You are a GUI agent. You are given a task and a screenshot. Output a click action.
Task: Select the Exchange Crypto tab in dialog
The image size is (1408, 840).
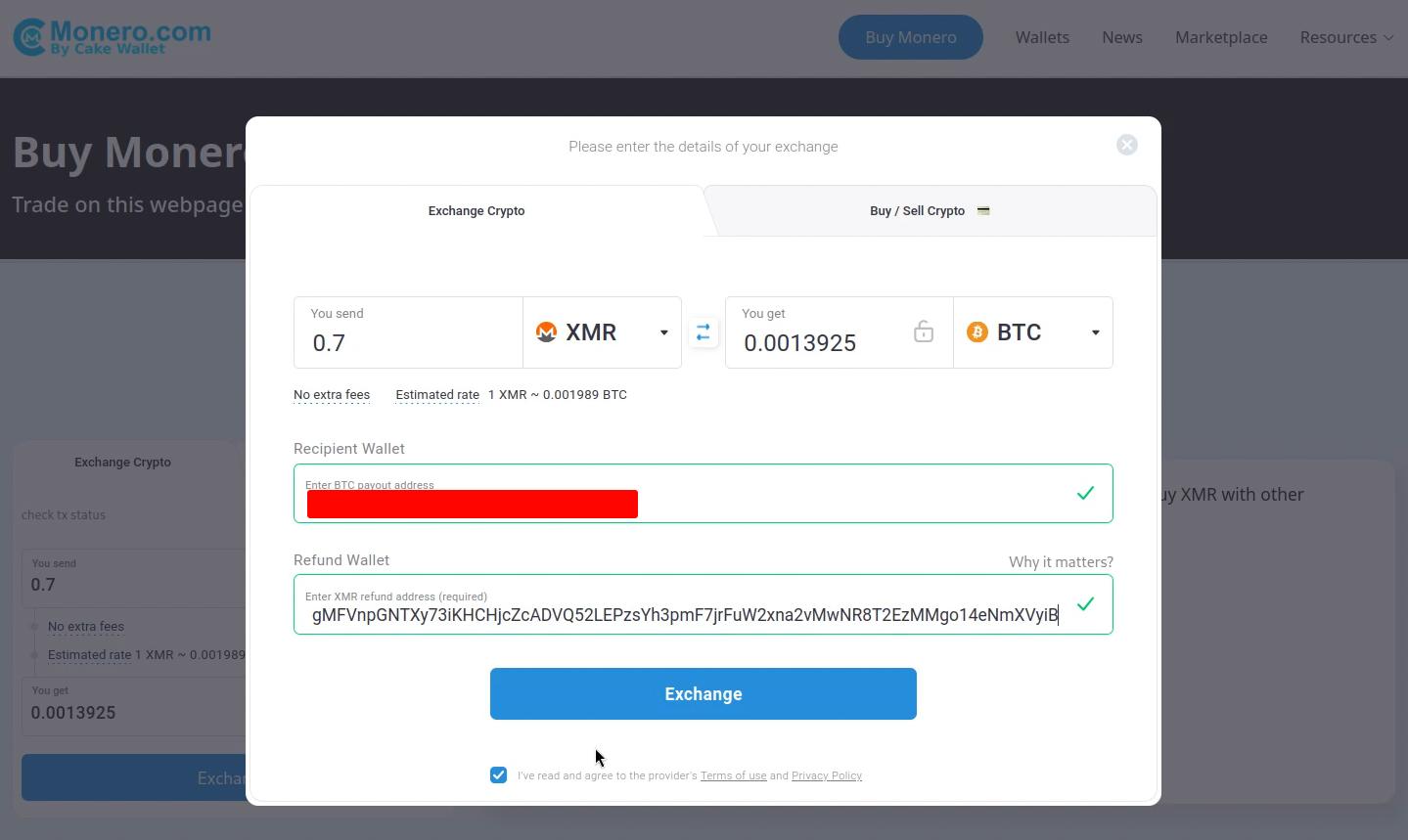tap(477, 210)
